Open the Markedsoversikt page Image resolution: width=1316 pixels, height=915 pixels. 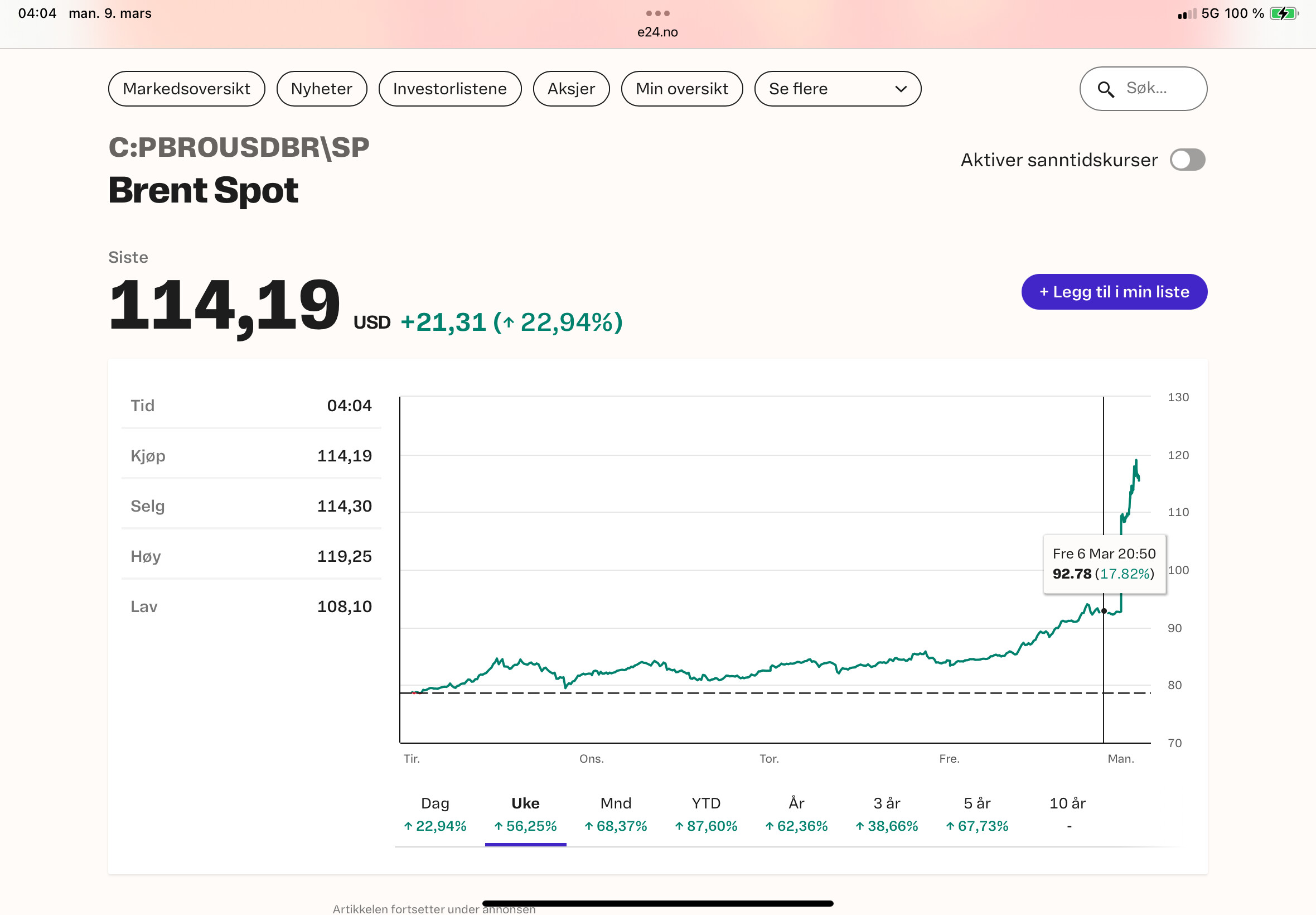[186, 89]
